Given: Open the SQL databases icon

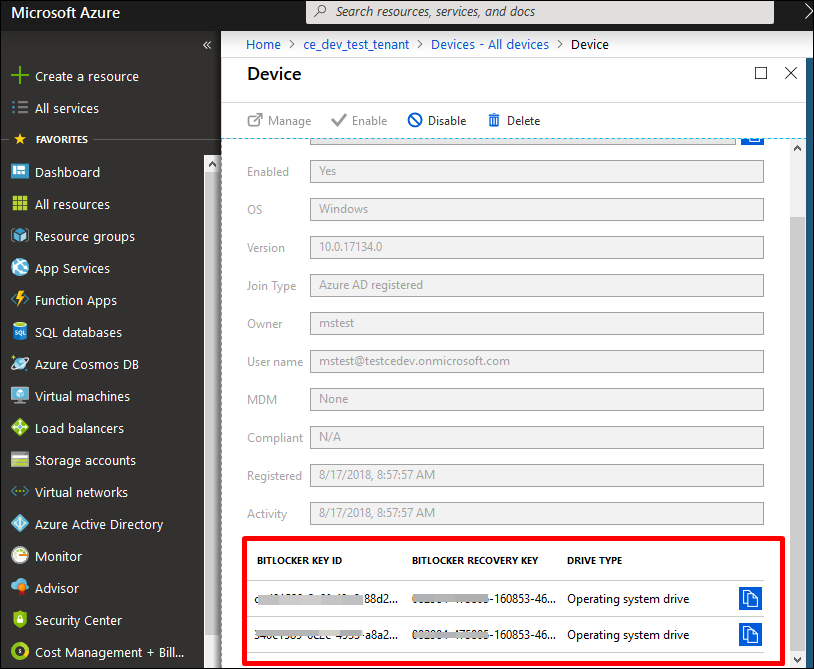Looking at the screenshot, I should pos(20,332).
